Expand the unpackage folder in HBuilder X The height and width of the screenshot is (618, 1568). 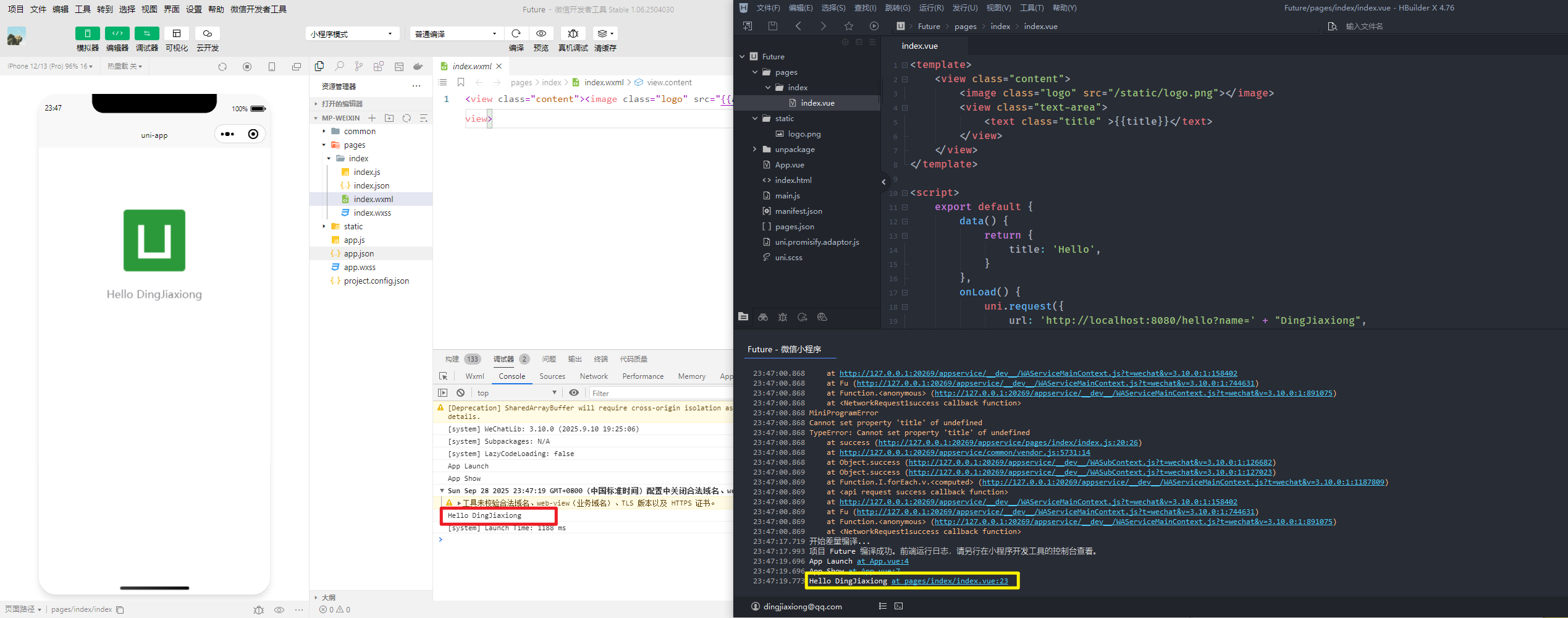(x=754, y=149)
